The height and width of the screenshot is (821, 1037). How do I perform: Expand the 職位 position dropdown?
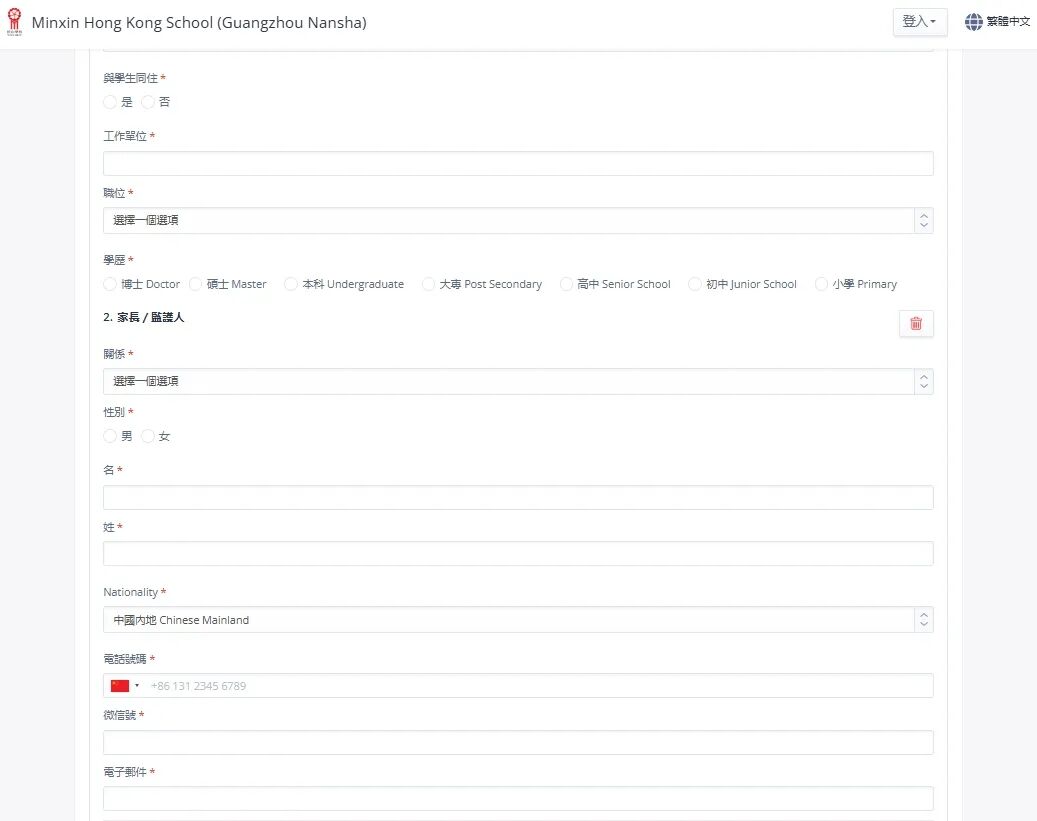(518, 221)
